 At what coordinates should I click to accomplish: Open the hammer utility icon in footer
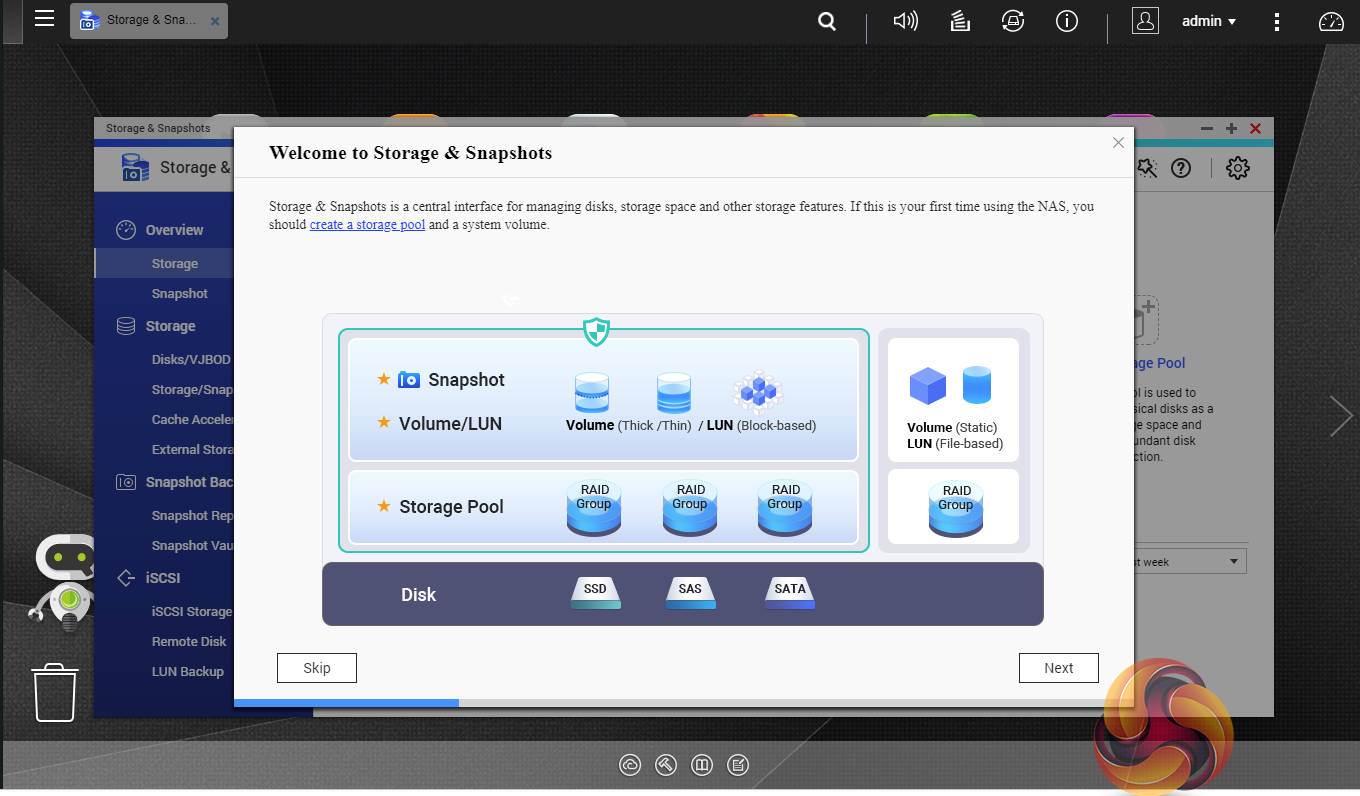point(666,765)
